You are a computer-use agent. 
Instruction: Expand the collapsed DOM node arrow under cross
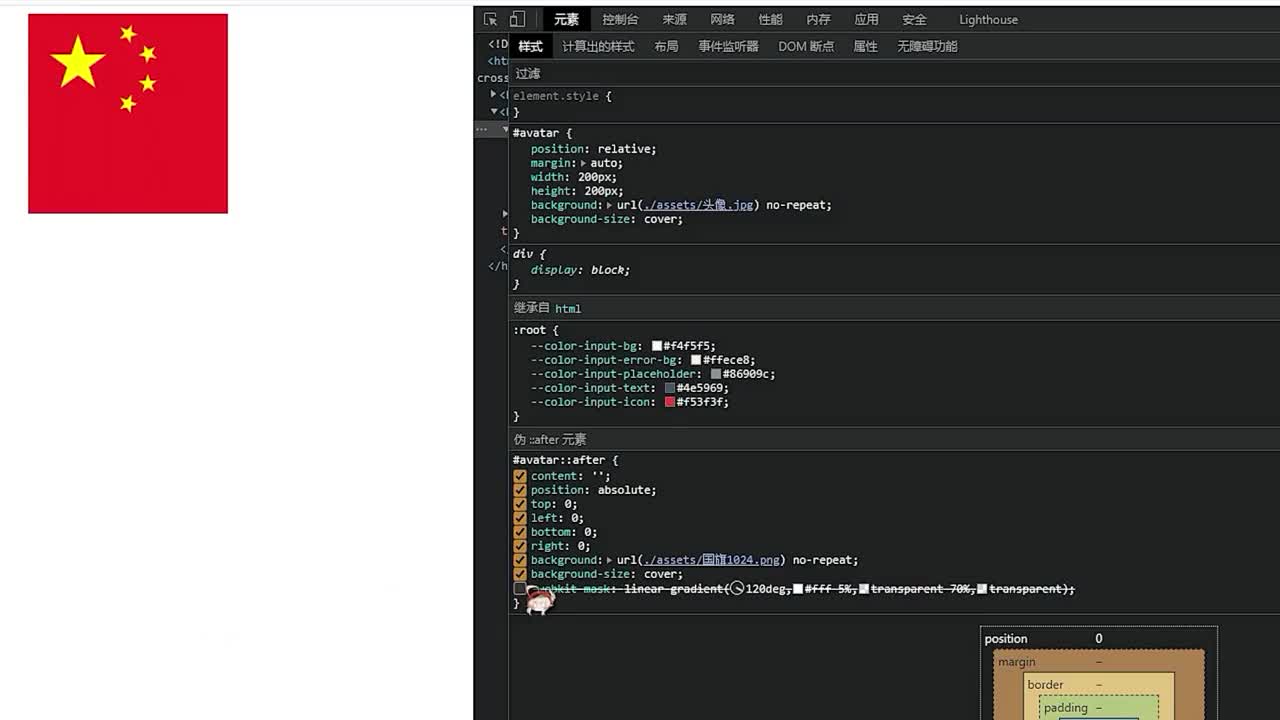(x=493, y=94)
